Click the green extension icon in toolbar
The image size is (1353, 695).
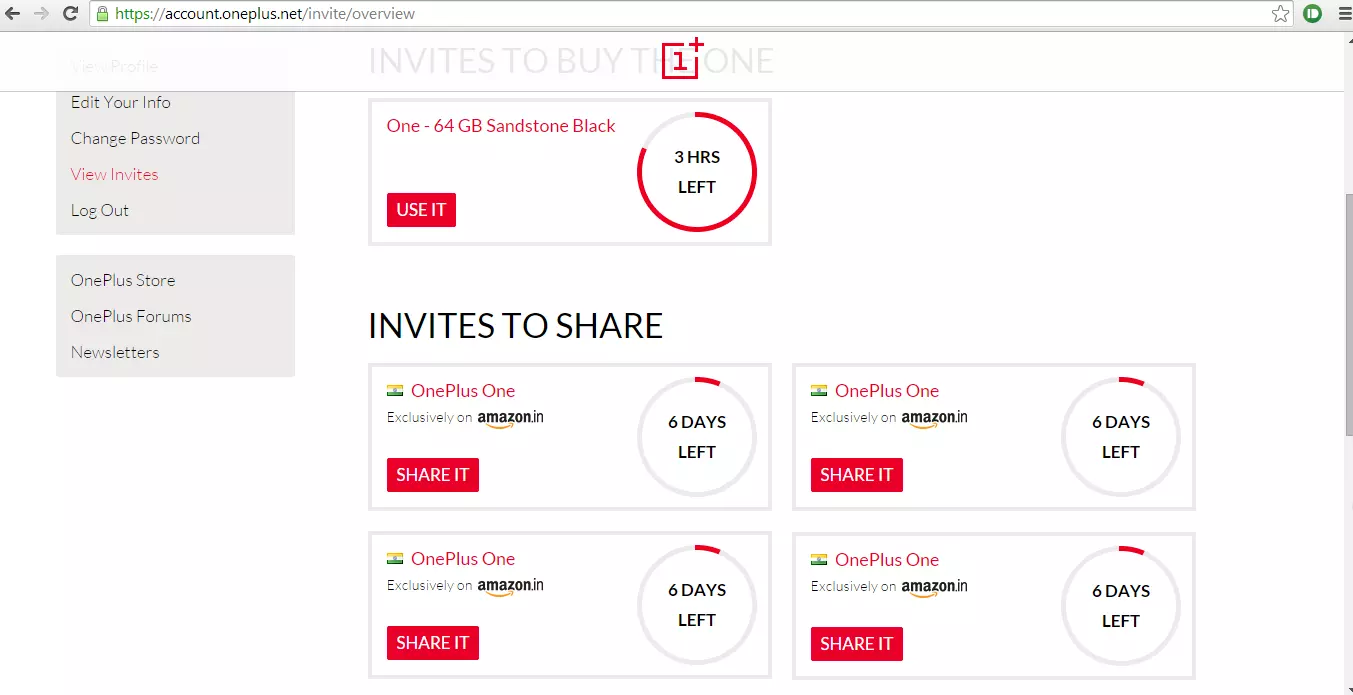pyautogui.click(x=1313, y=14)
